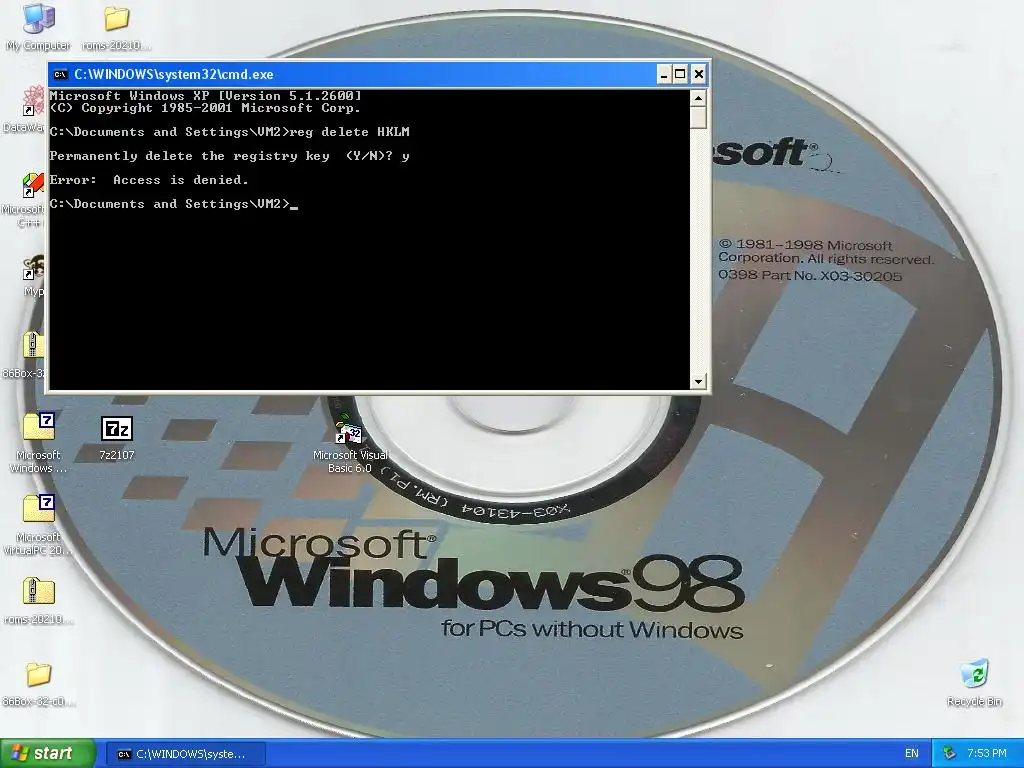The image size is (1024, 768).
Task: Click the Copyright 1985-2001 Microsoft Corp. line
Action: click(x=205, y=108)
